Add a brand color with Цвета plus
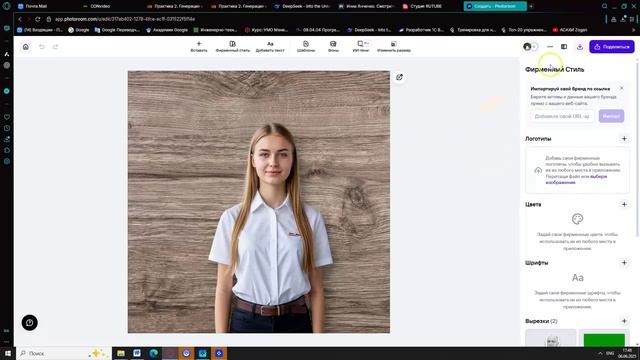The width and height of the screenshot is (640, 360). 624,204
